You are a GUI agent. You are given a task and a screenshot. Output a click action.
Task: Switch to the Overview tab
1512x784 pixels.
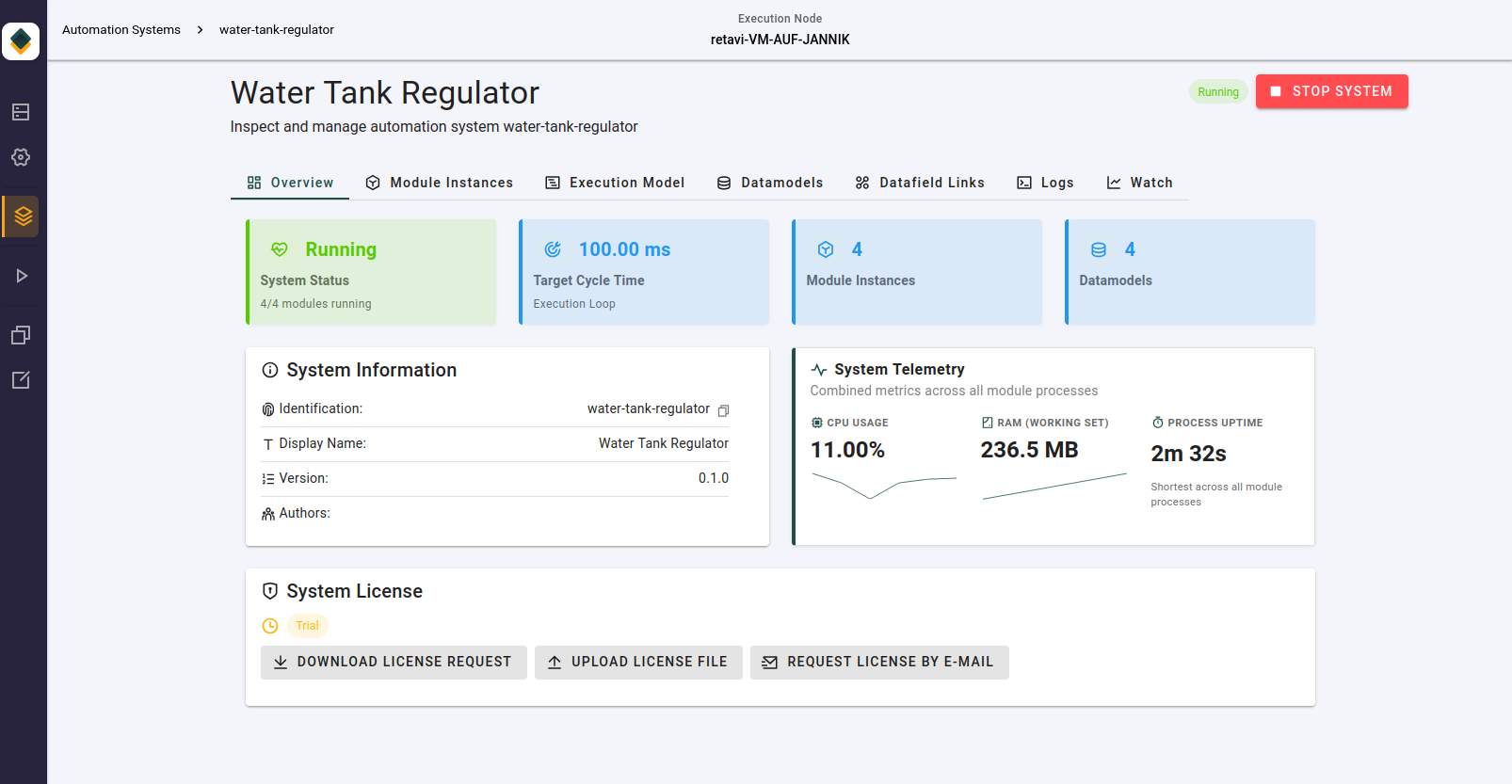coord(290,183)
